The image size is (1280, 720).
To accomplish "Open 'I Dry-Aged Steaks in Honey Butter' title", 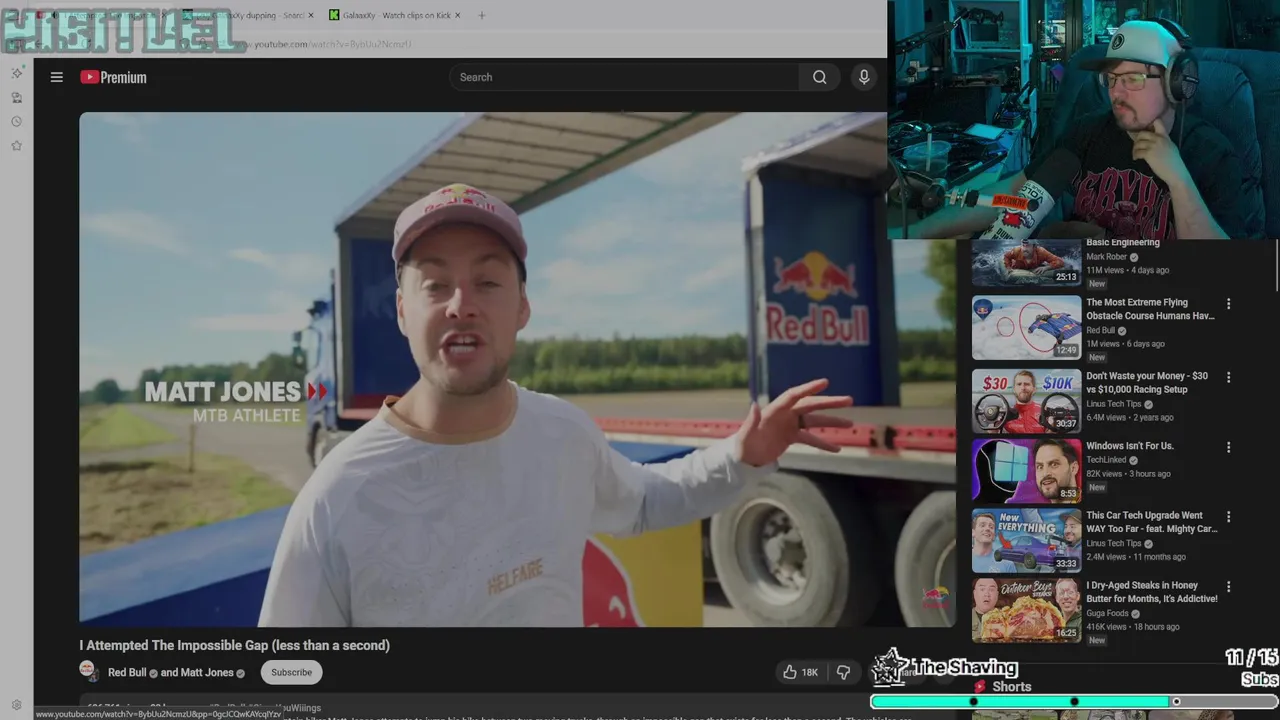I will [x=1152, y=592].
